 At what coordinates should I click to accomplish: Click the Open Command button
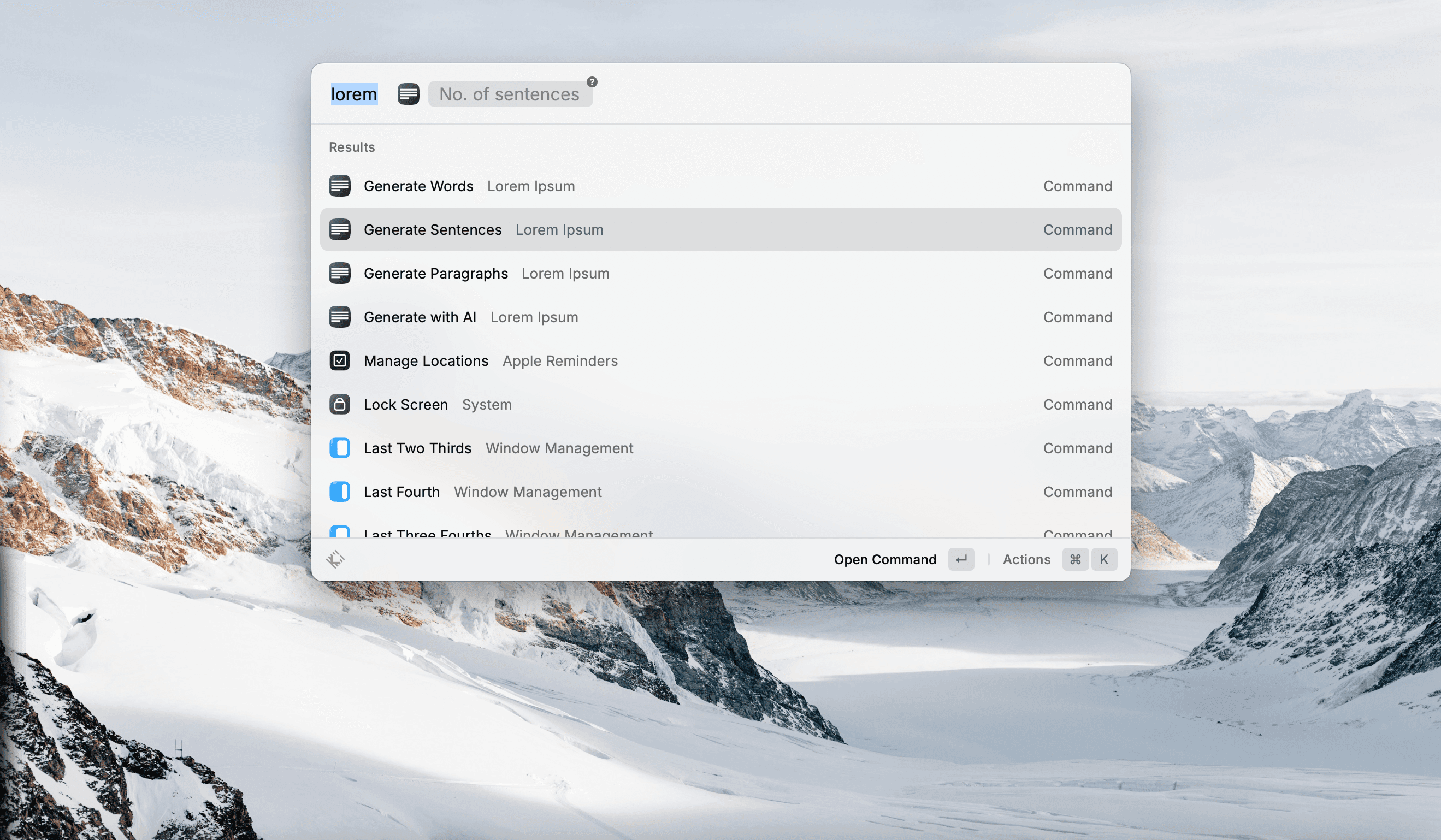[x=884, y=559]
